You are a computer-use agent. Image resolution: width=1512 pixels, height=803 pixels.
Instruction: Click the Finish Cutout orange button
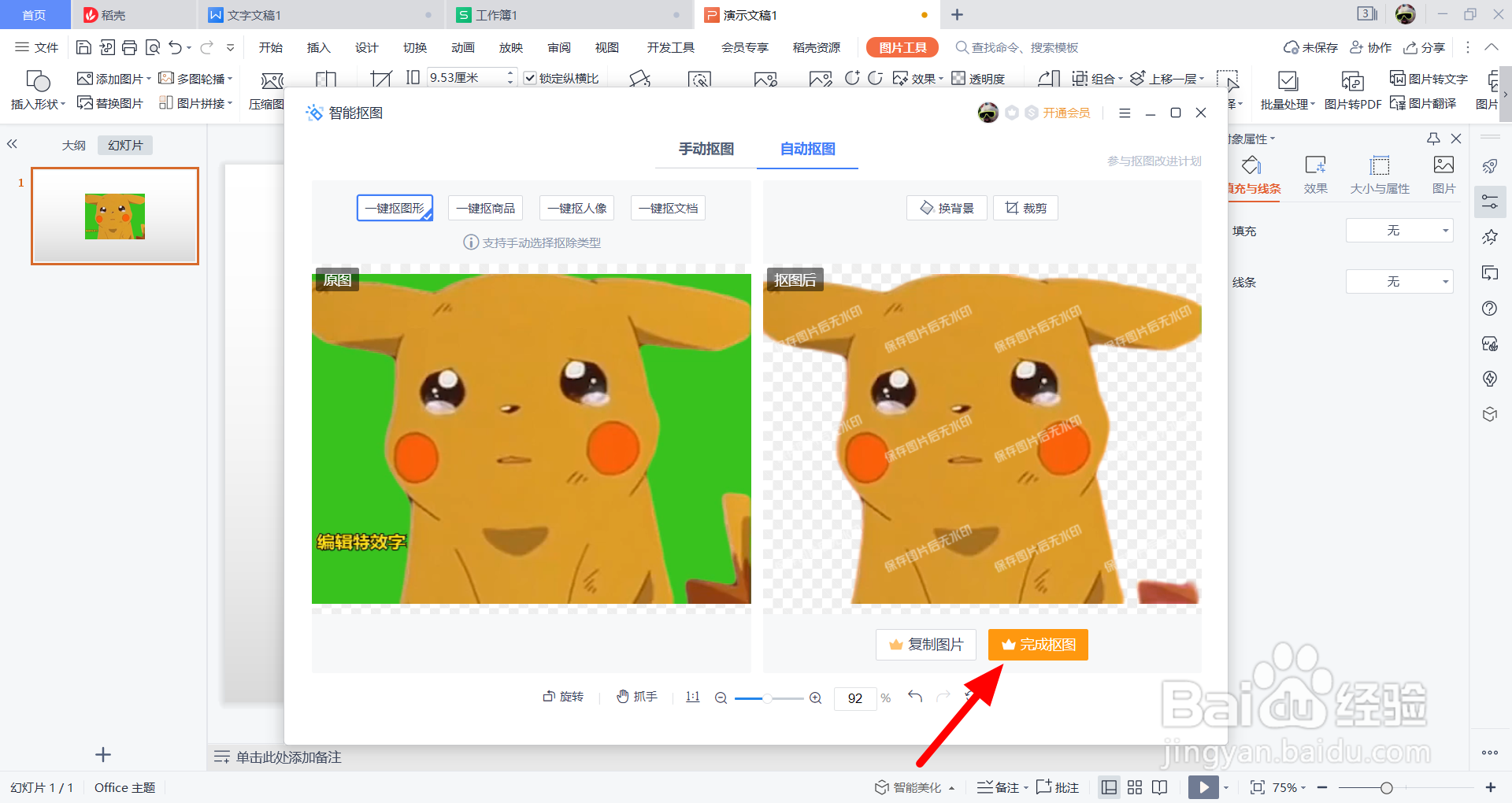coord(1038,645)
